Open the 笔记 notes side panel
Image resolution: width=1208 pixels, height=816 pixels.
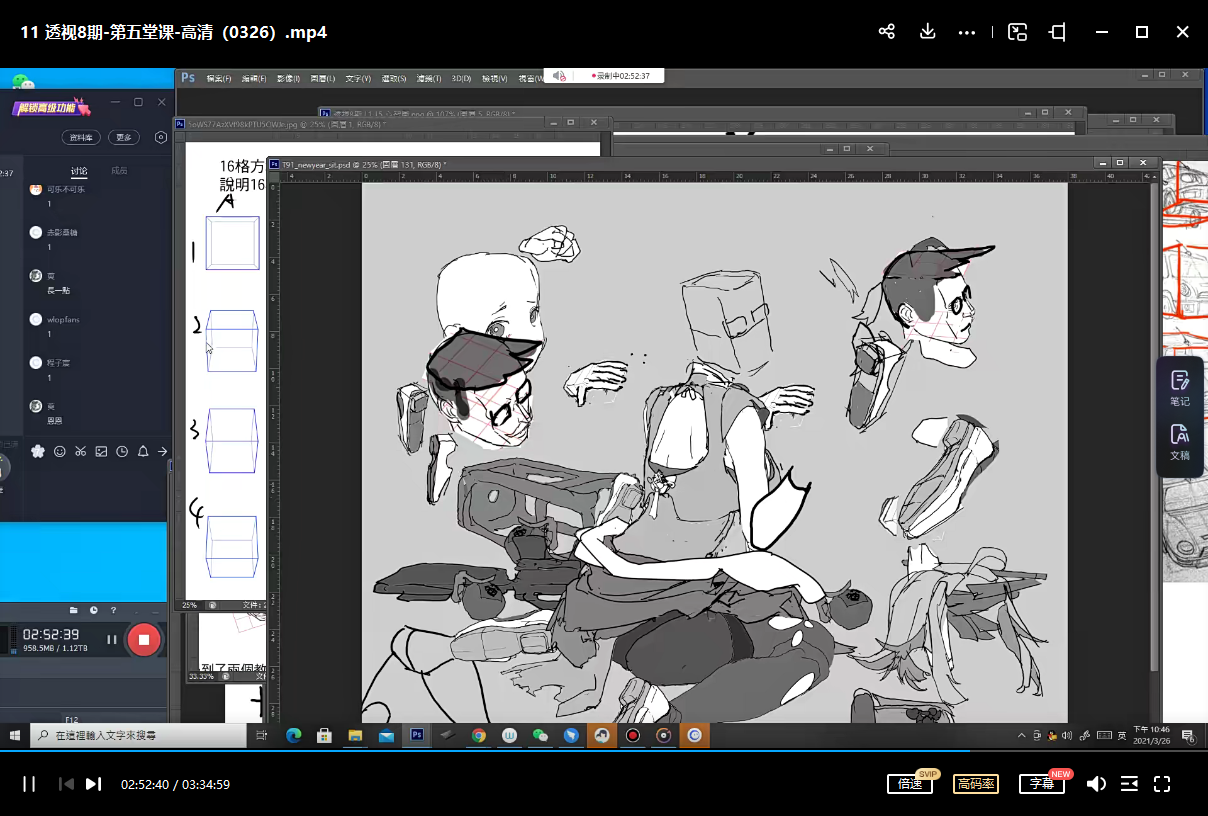[1180, 388]
